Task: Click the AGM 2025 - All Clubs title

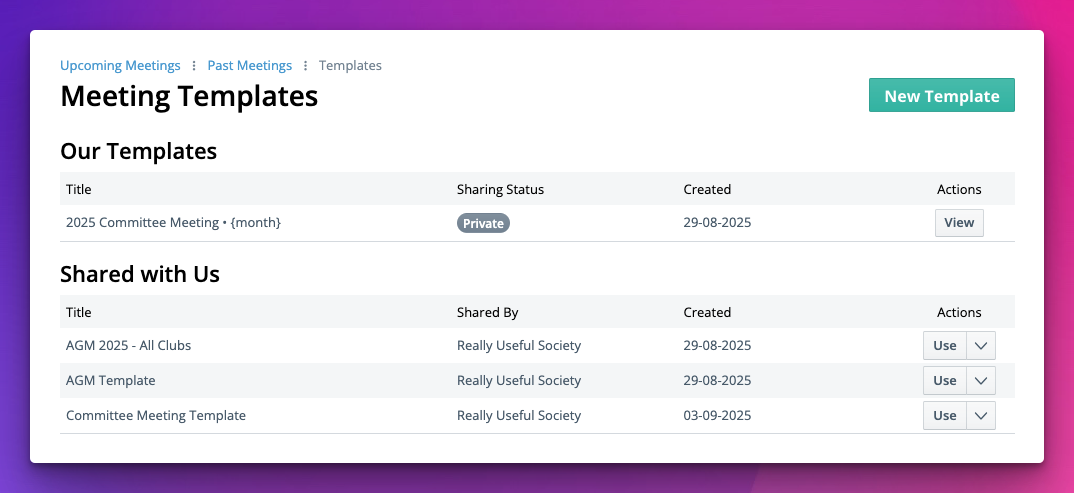Action: tap(128, 346)
